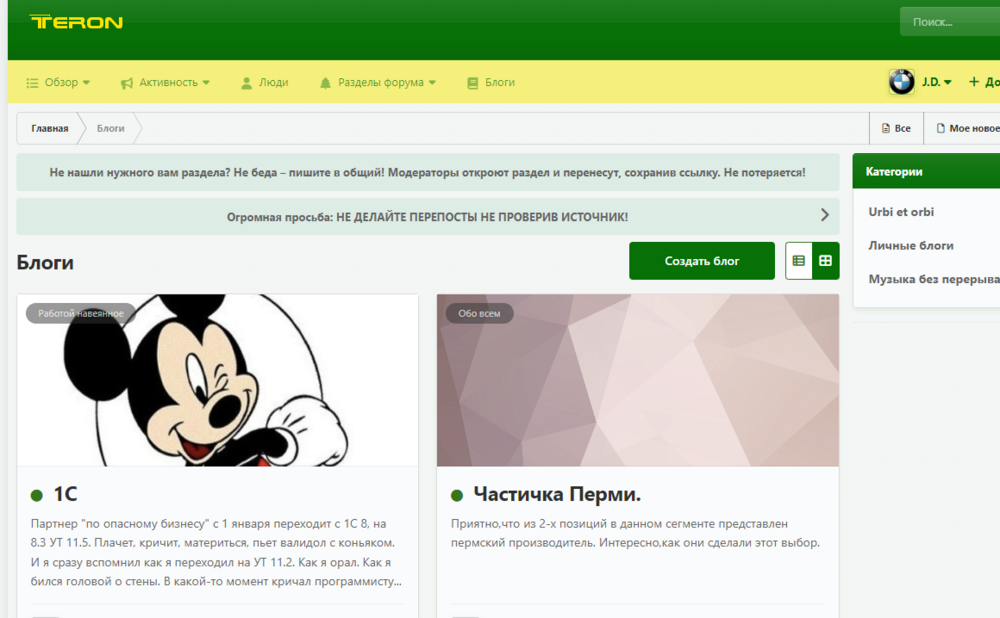
Task: Open the Обзор dropdown menu
Action: 58,82
